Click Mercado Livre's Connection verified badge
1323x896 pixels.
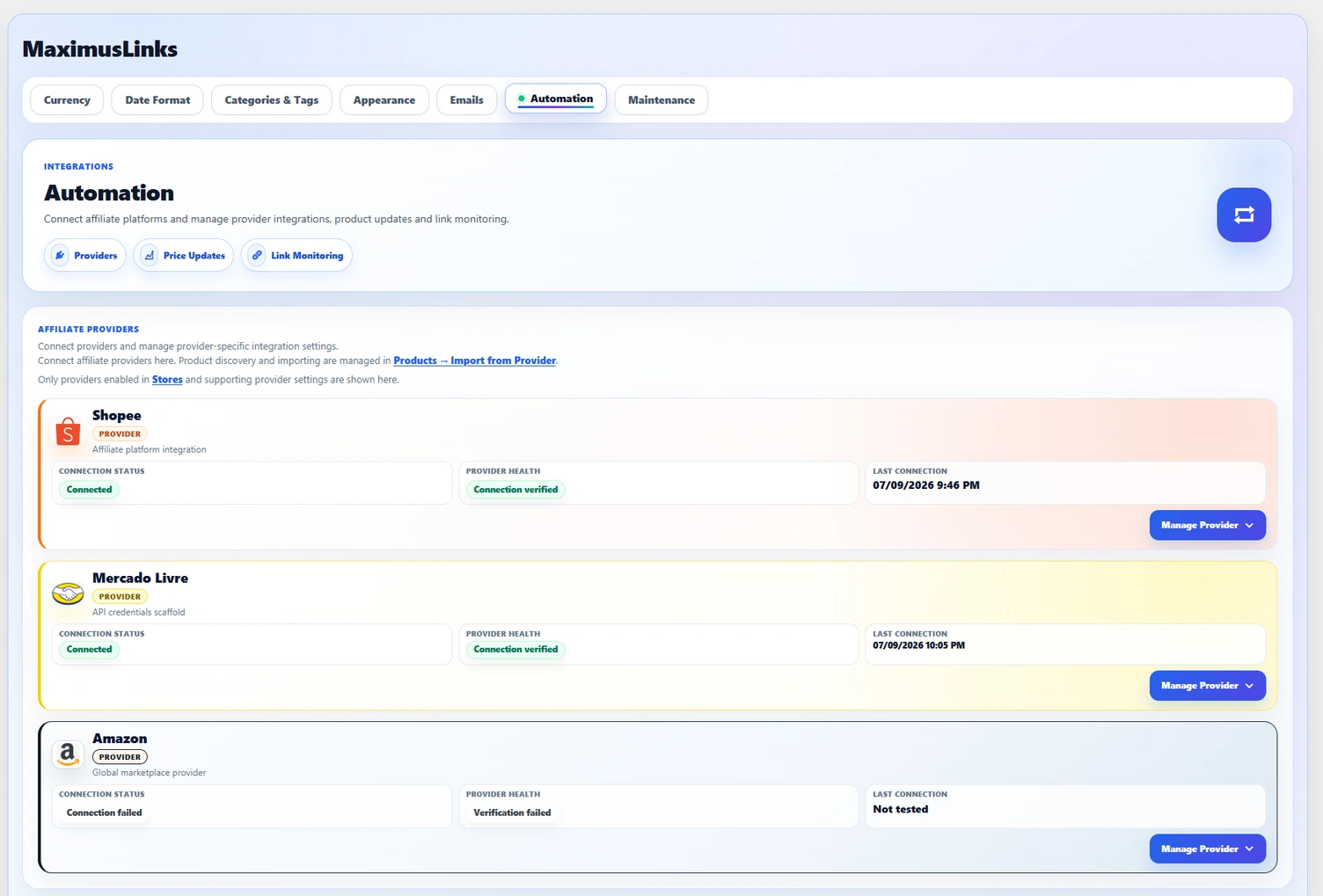pyautogui.click(x=515, y=650)
